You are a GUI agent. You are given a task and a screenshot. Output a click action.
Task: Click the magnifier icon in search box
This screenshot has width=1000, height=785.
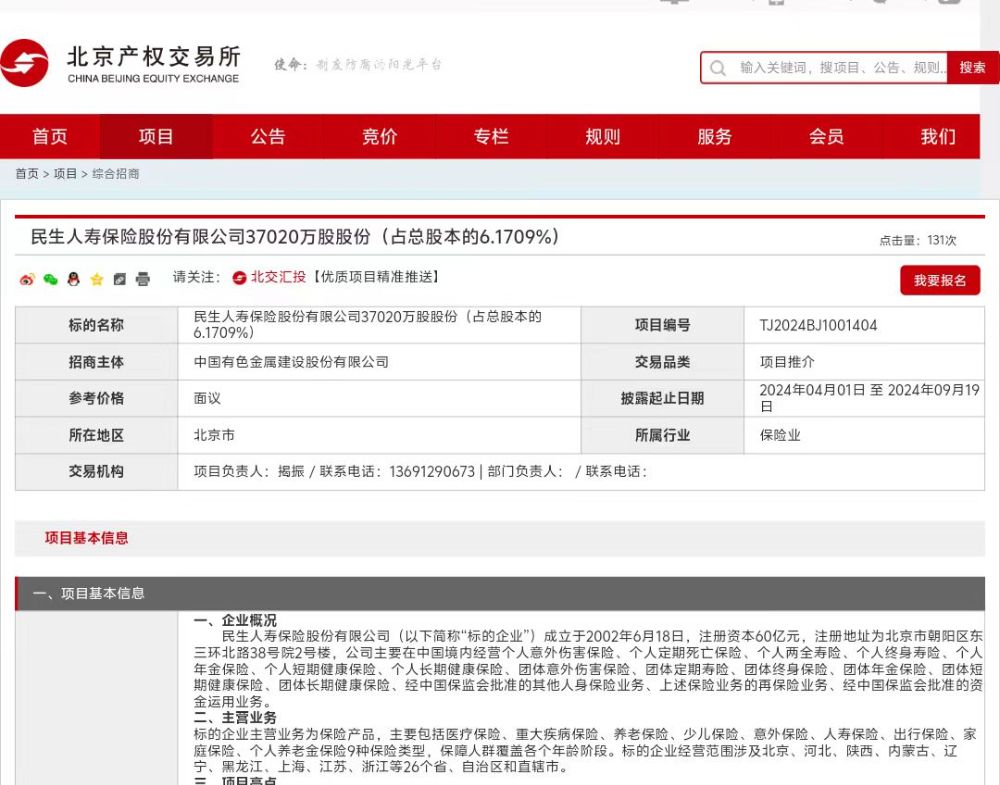pyautogui.click(x=717, y=68)
